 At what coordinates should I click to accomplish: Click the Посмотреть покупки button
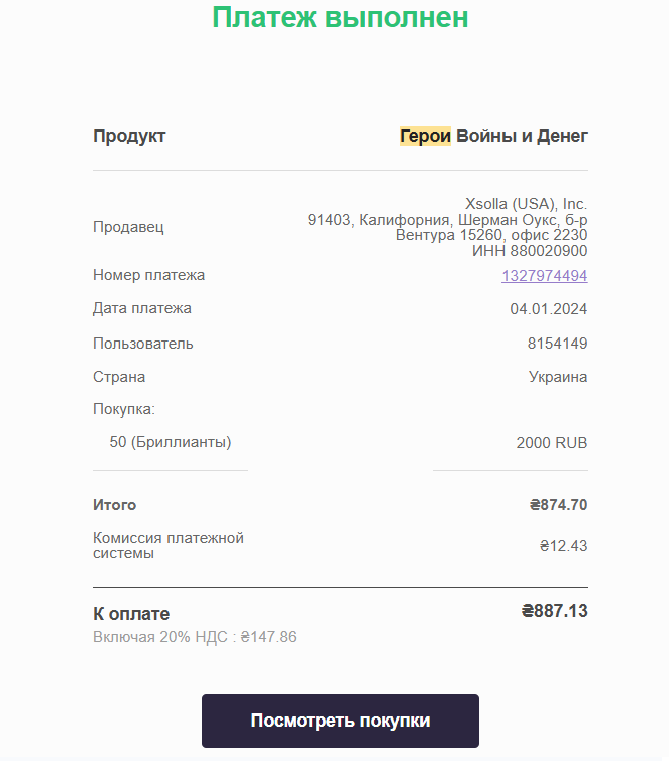(340, 721)
